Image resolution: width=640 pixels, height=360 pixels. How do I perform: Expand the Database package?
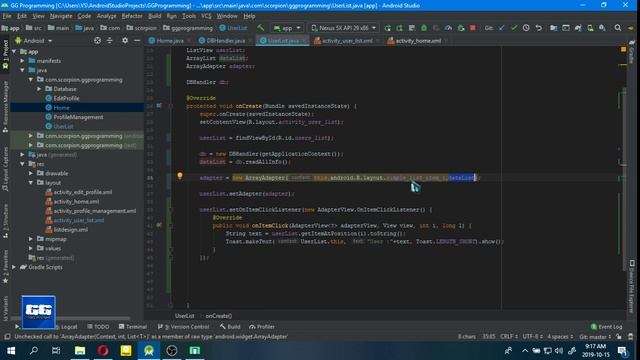pyautogui.click(x=39, y=89)
